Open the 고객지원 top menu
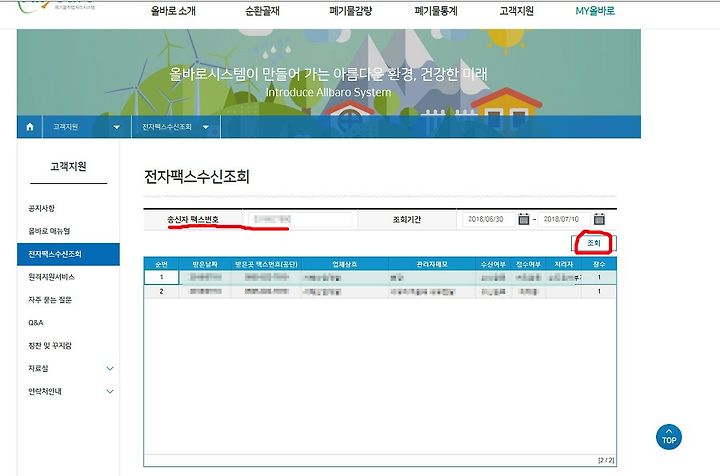The width and height of the screenshot is (720, 476). point(517,11)
